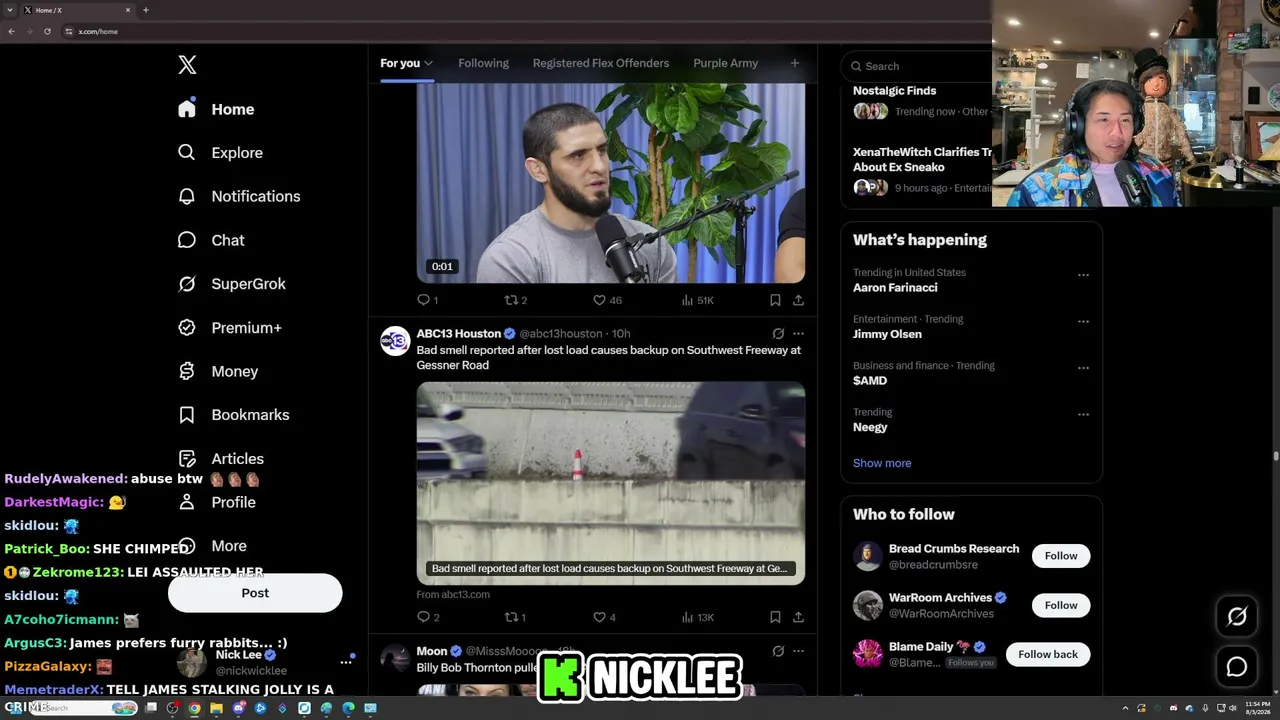Open the Nick Lee account options menu
The height and width of the screenshot is (720, 1280).
point(346,662)
